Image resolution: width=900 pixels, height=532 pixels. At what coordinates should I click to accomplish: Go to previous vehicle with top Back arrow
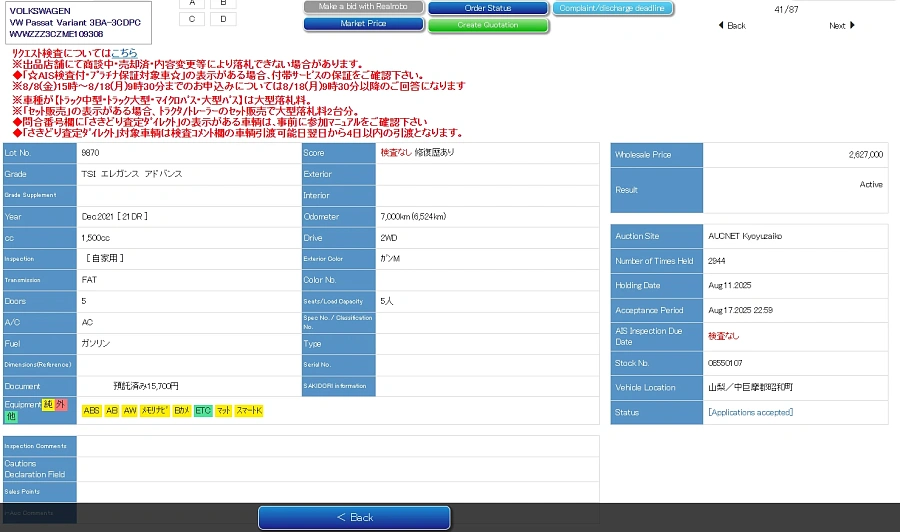[x=732, y=25]
